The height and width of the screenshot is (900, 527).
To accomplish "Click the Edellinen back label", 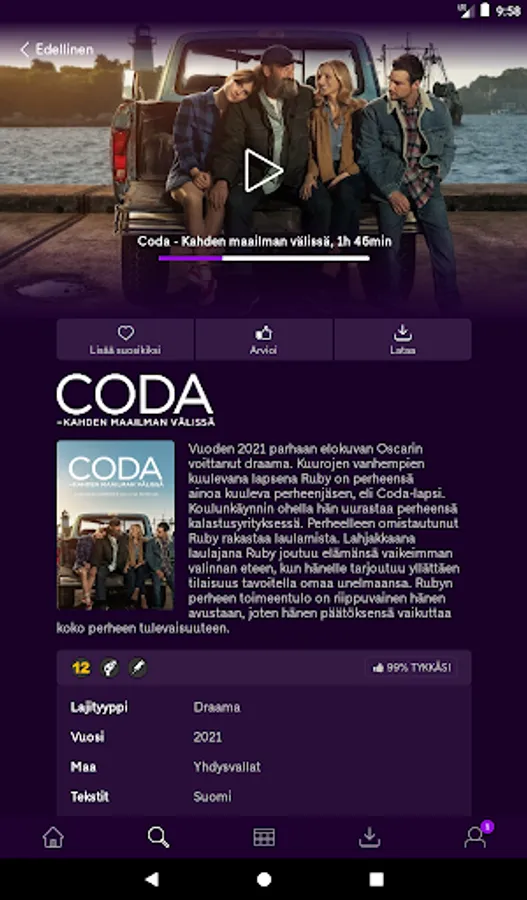I will tap(64, 49).
